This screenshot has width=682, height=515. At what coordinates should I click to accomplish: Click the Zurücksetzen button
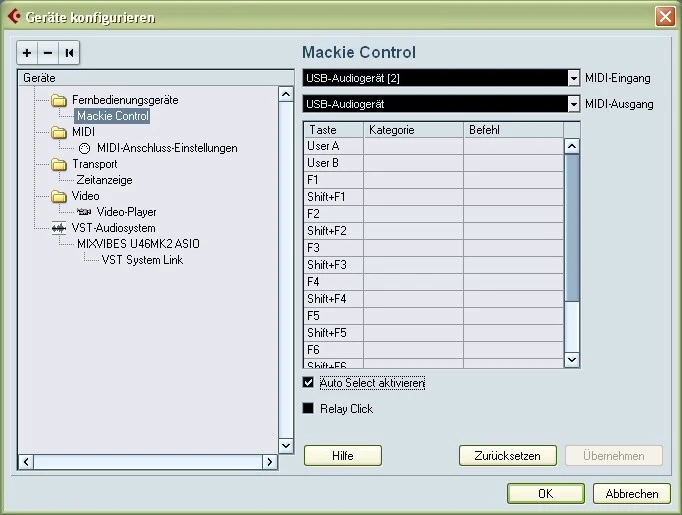pyautogui.click(x=507, y=456)
